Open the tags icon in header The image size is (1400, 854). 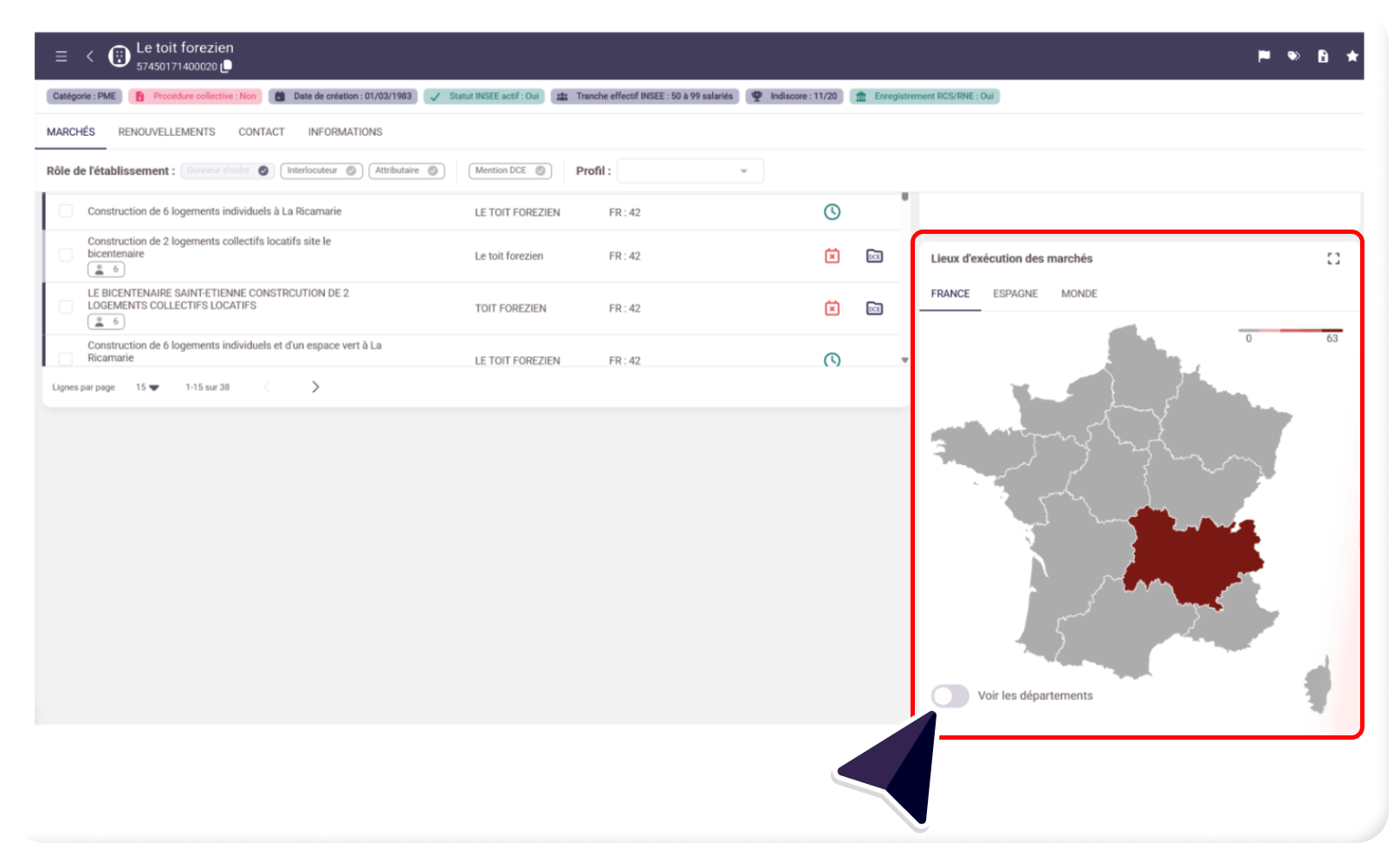click(1293, 56)
